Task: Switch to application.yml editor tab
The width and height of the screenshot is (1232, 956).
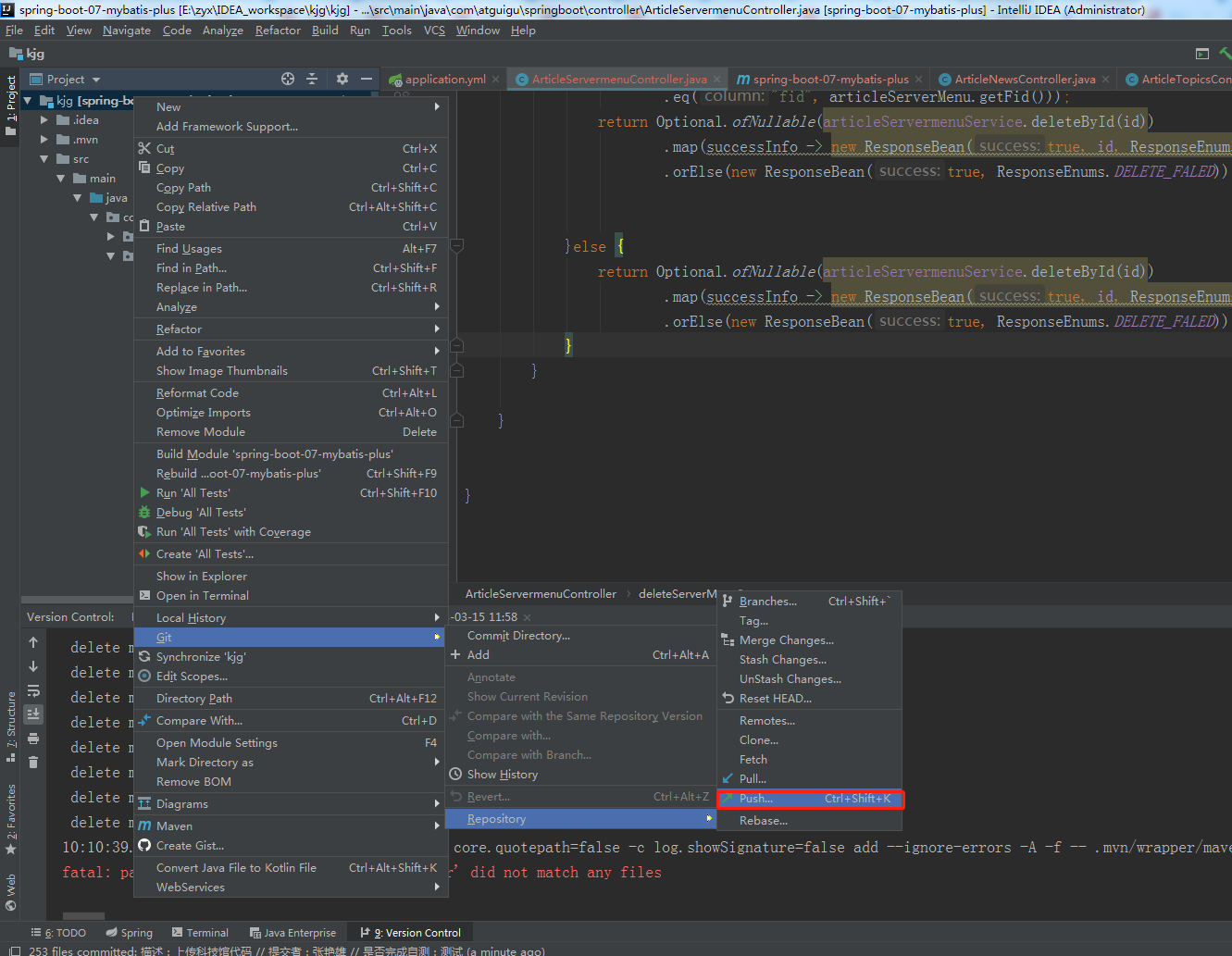Action: point(445,80)
